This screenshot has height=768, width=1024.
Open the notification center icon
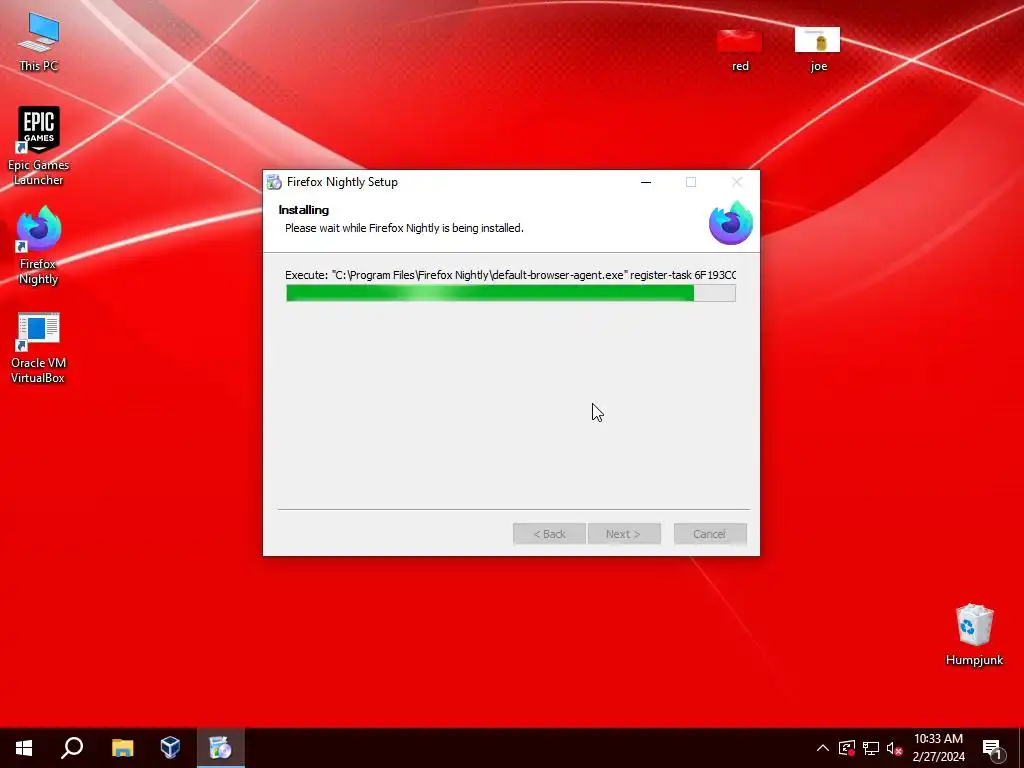(x=991, y=748)
